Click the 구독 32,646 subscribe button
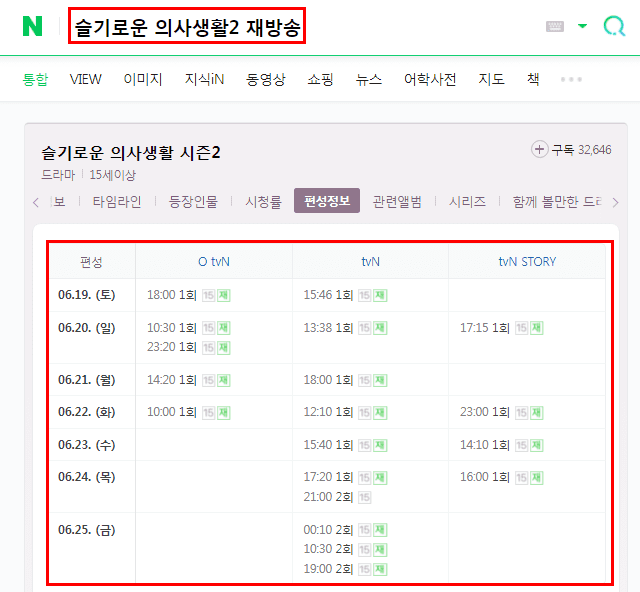The width and height of the screenshot is (640, 592). click(x=571, y=149)
